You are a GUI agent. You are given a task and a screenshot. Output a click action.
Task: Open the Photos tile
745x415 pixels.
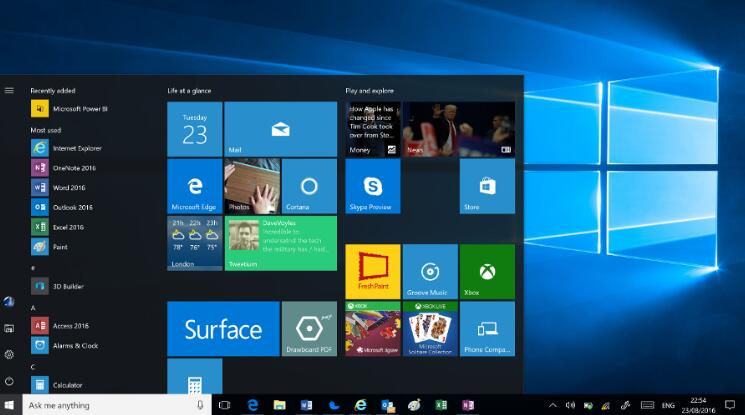point(252,186)
